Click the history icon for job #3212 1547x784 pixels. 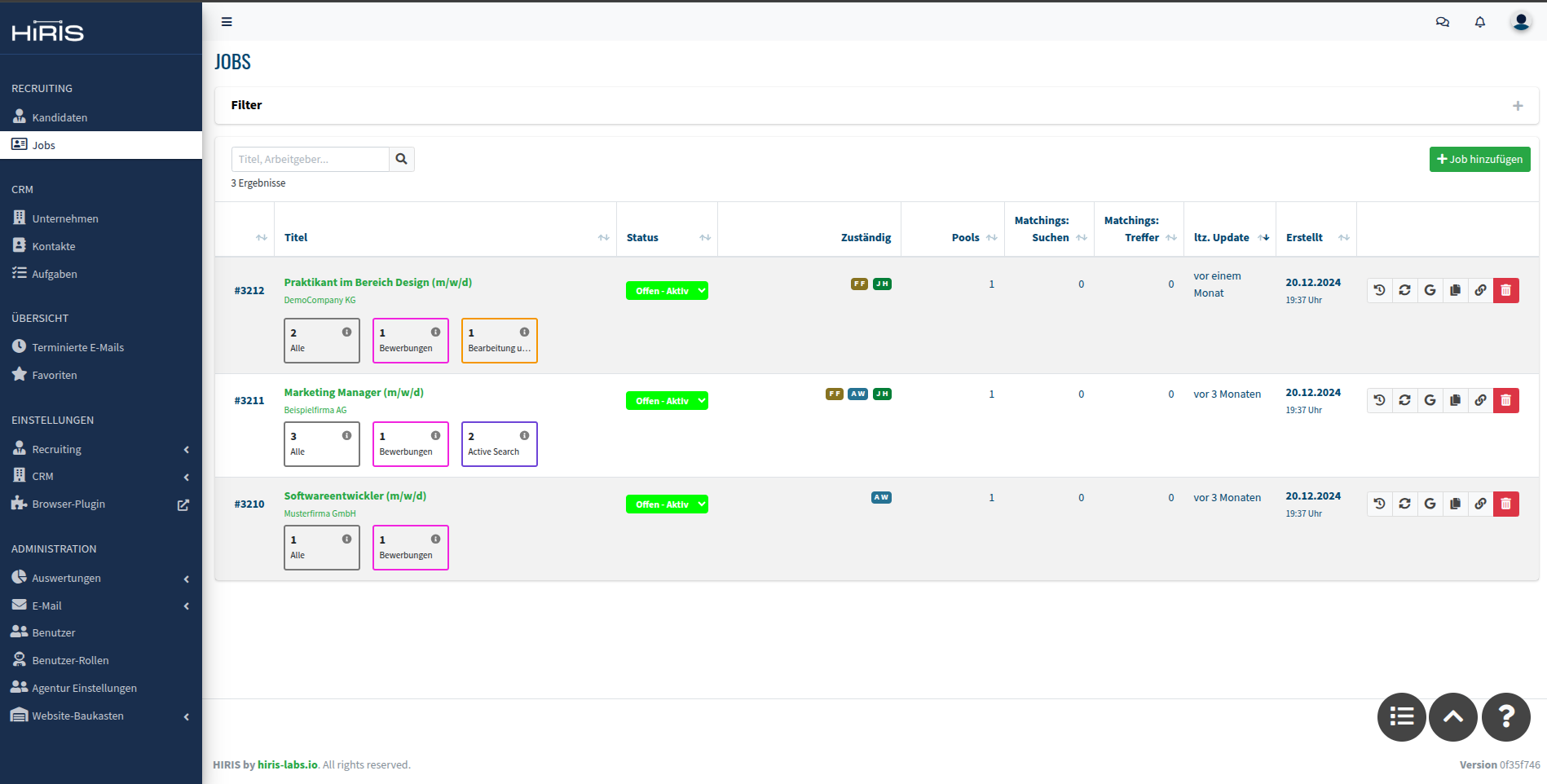pyautogui.click(x=1379, y=290)
